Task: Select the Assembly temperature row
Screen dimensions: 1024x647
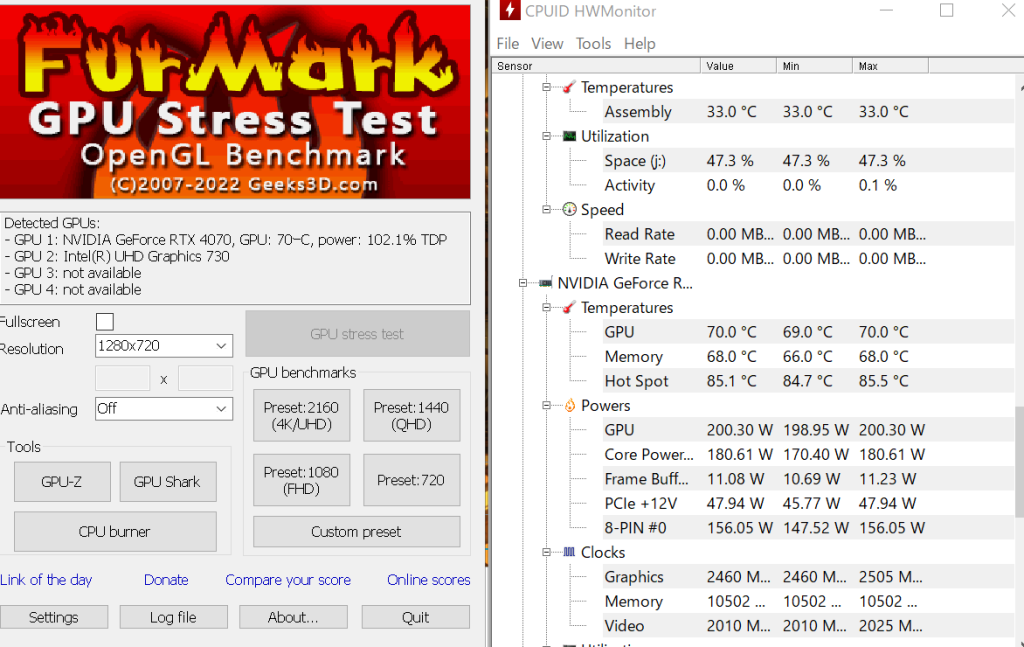Action: point(808,112)
